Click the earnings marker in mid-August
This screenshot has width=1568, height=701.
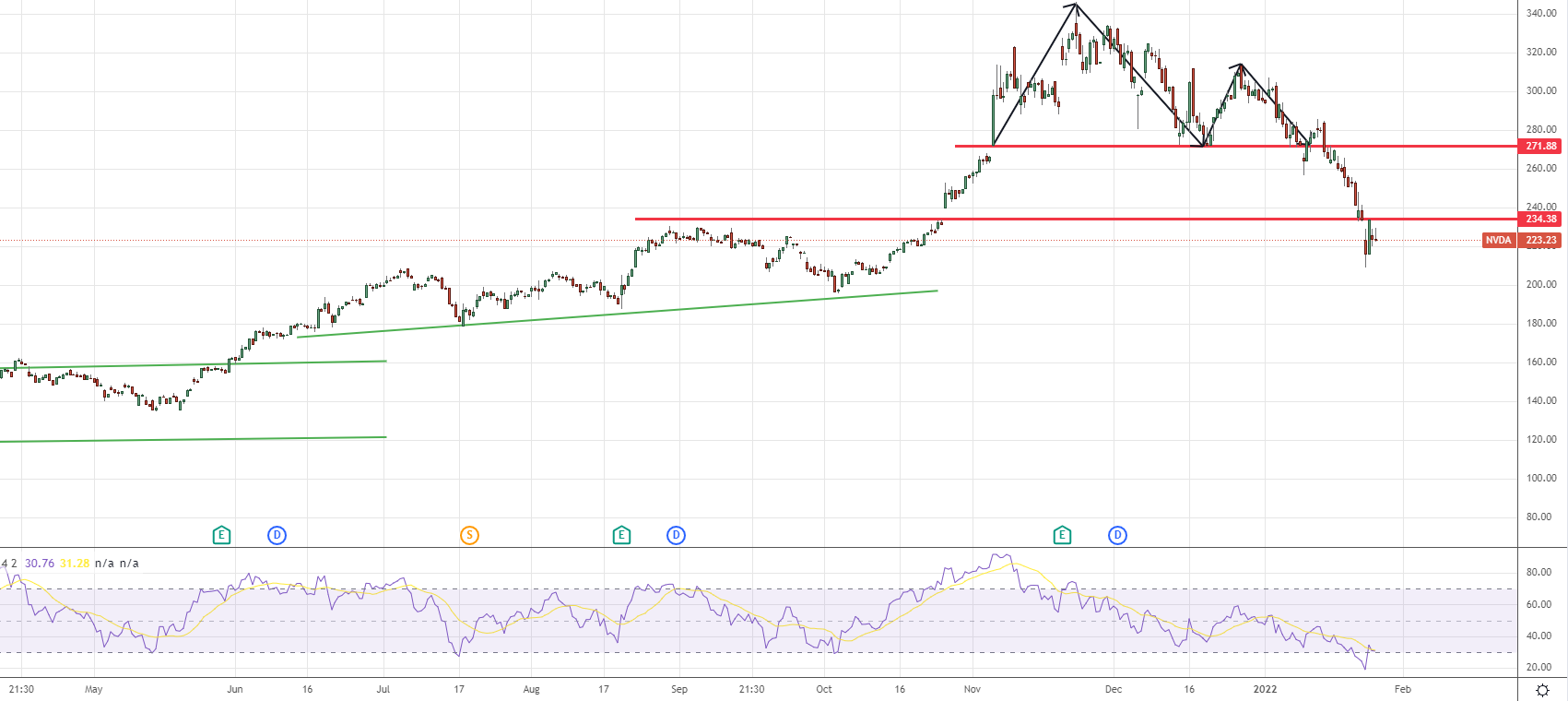tap(621, 535)
